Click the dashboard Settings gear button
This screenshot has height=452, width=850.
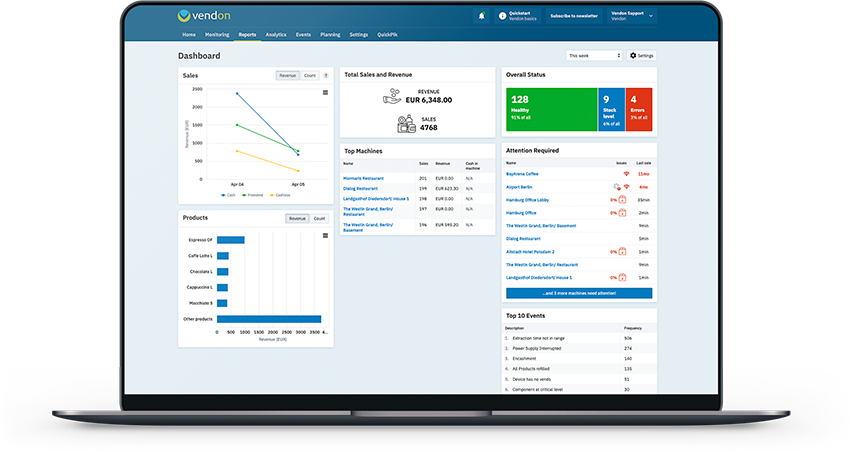642,56
